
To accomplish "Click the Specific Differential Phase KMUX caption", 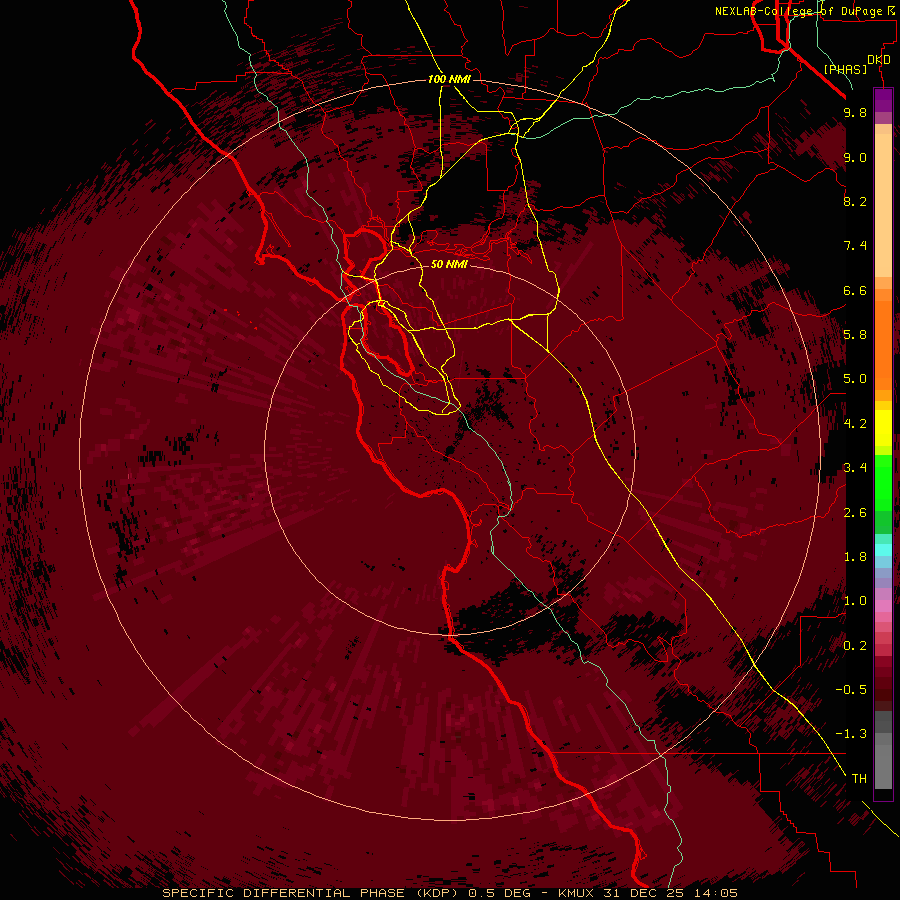I will click(x=449, y=893).
